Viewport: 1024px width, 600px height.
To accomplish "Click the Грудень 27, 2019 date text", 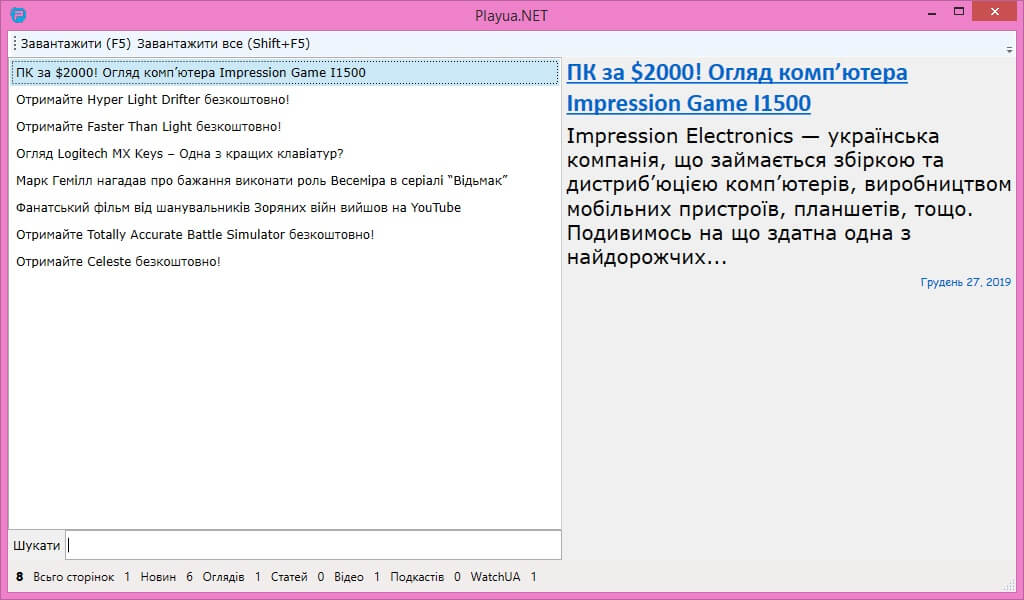I will (x=965, y=282).
